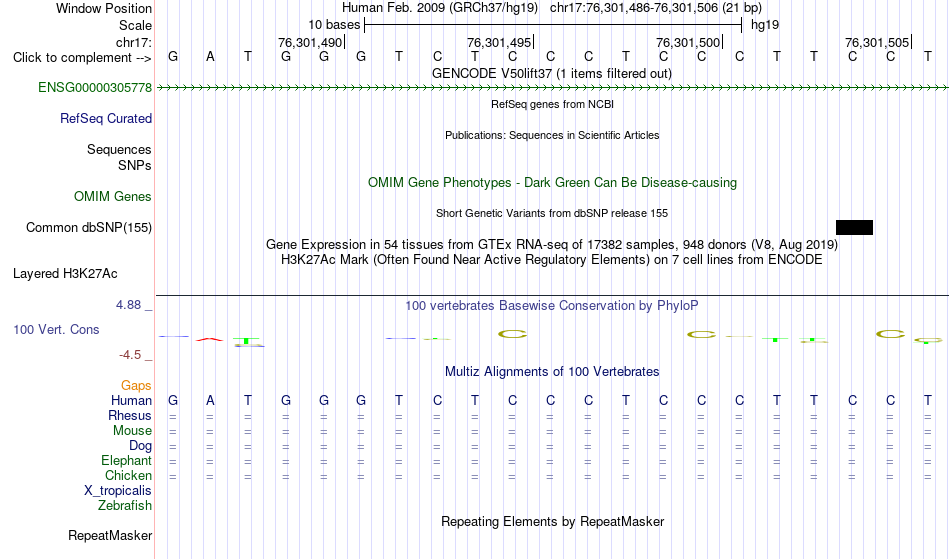Click the Mouse species label

point(132,431)
